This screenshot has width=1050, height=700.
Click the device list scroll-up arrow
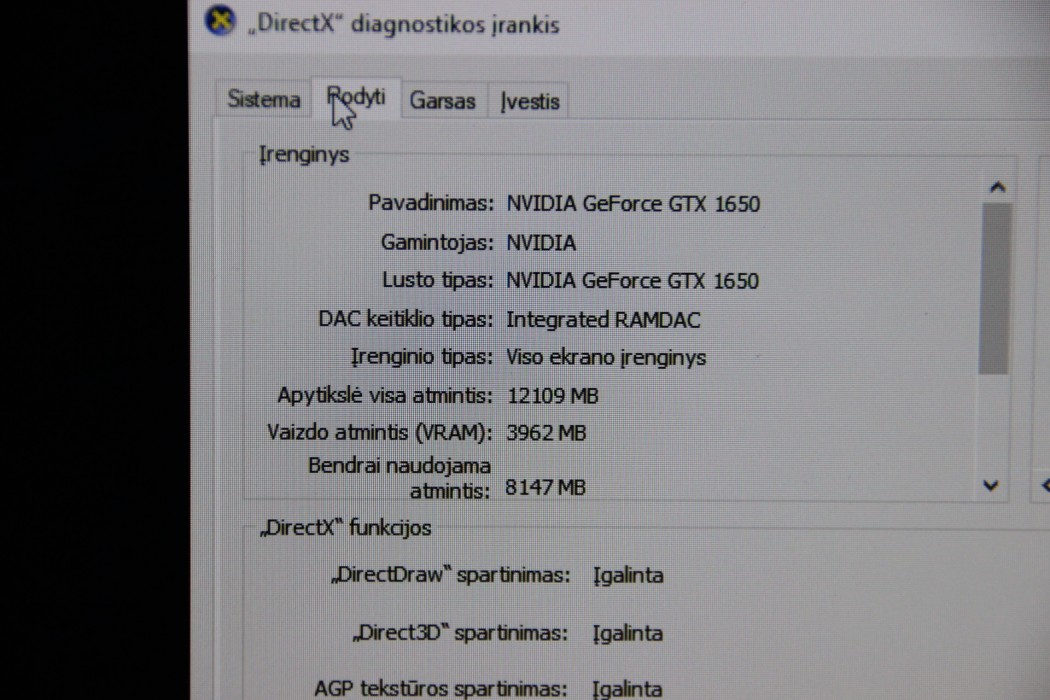997,187
